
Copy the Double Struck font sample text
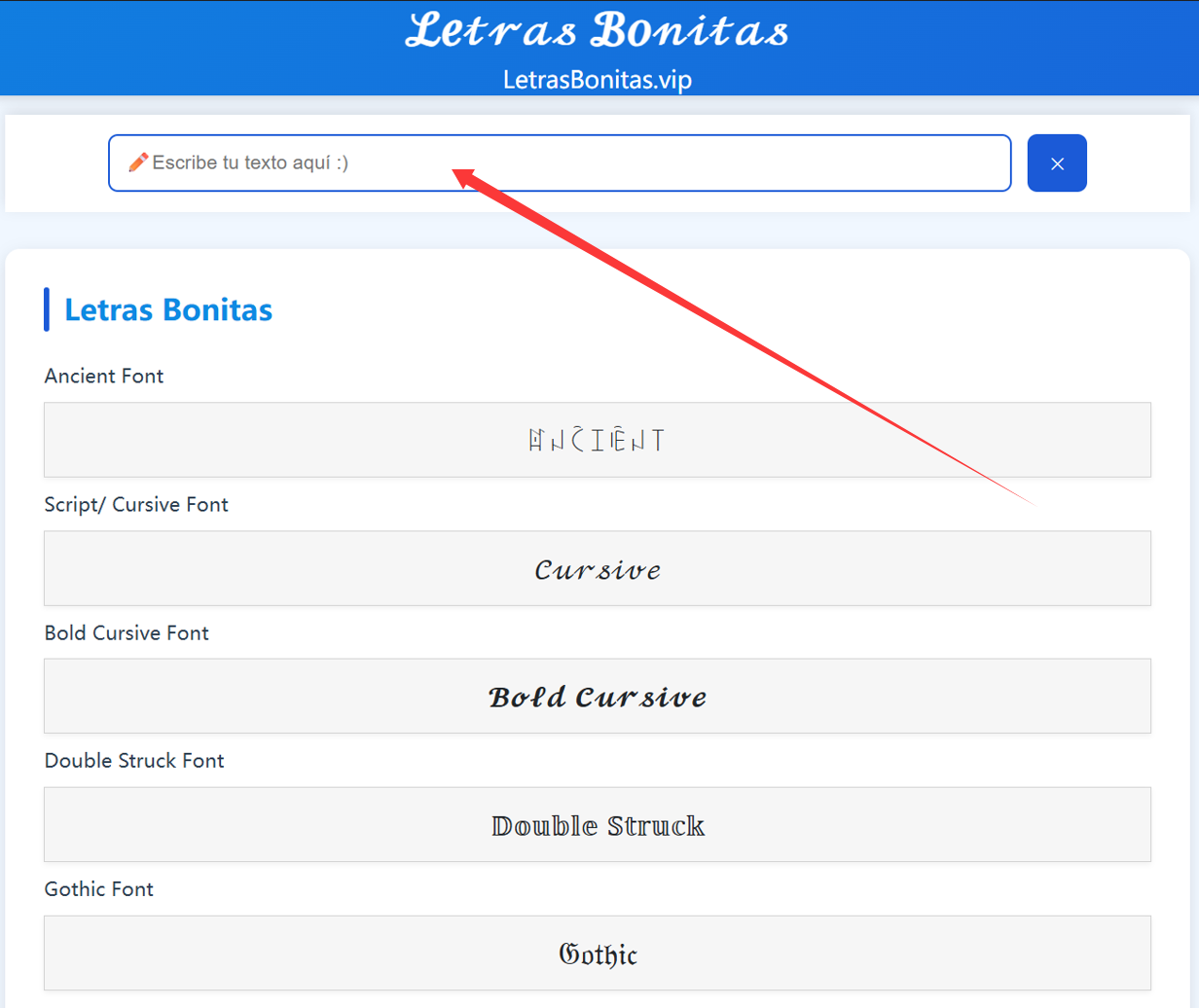tap(597, 826)
